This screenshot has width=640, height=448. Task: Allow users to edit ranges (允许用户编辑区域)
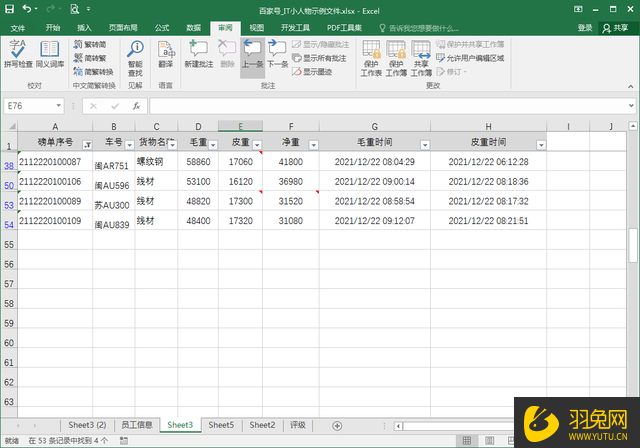[x=470, y=58]
